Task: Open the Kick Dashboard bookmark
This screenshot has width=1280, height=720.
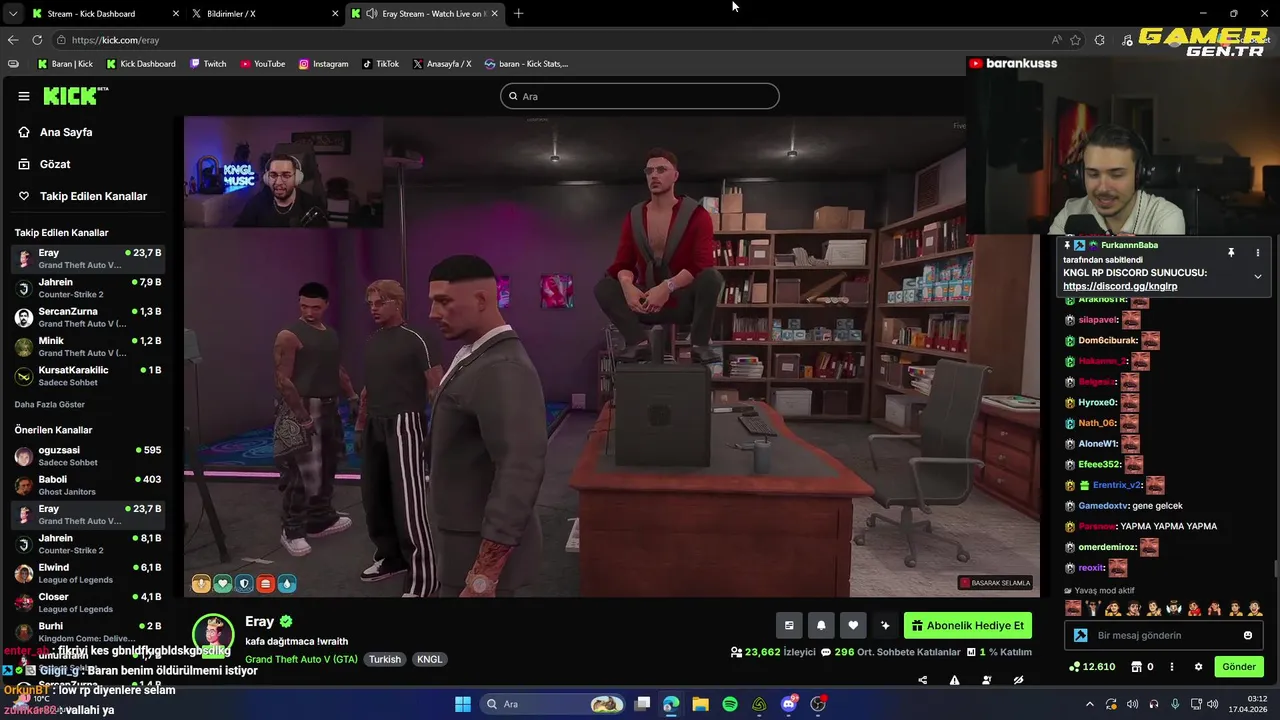Action: (x=139, y=64)
